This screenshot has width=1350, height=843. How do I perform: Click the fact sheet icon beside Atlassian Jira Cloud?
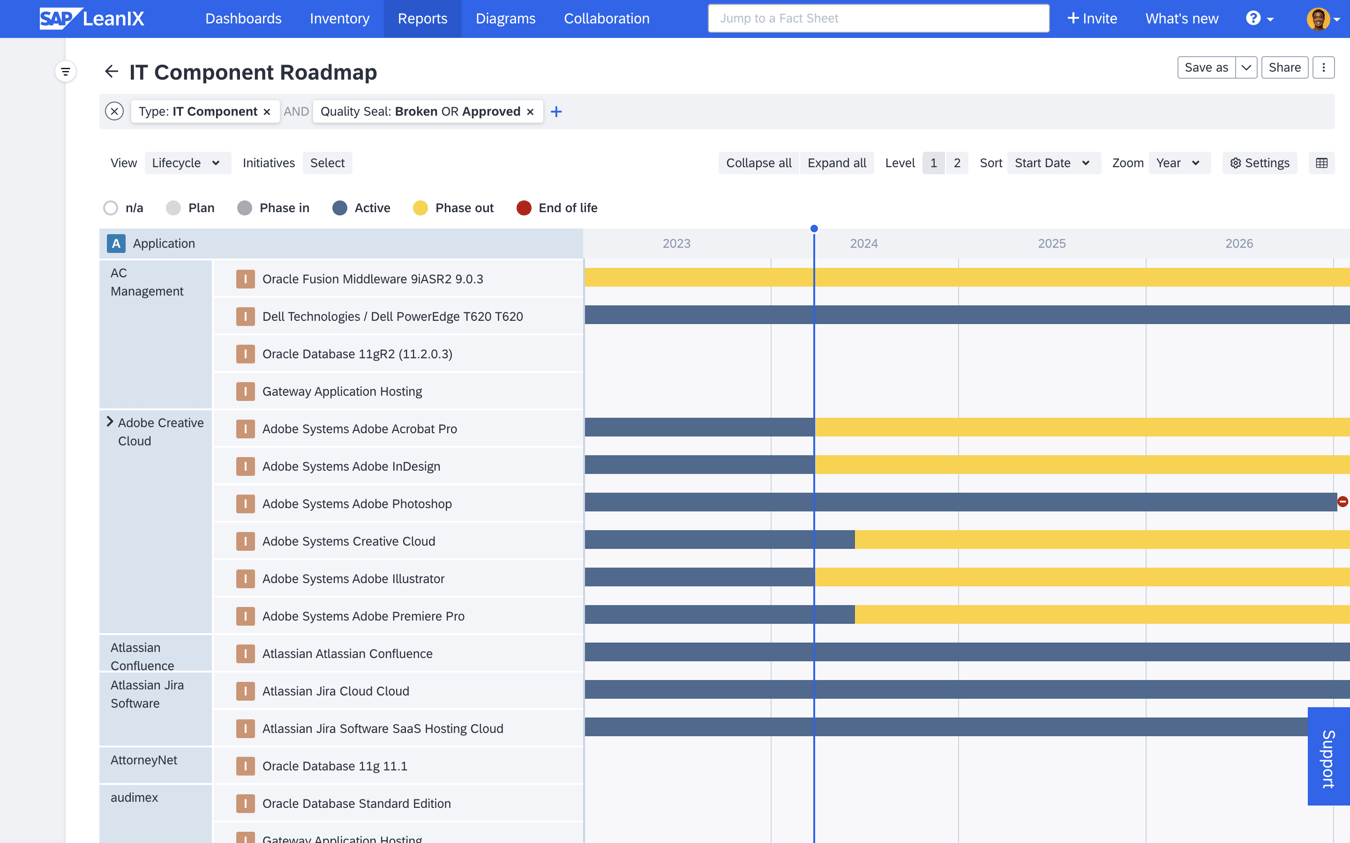coord(245,691)
